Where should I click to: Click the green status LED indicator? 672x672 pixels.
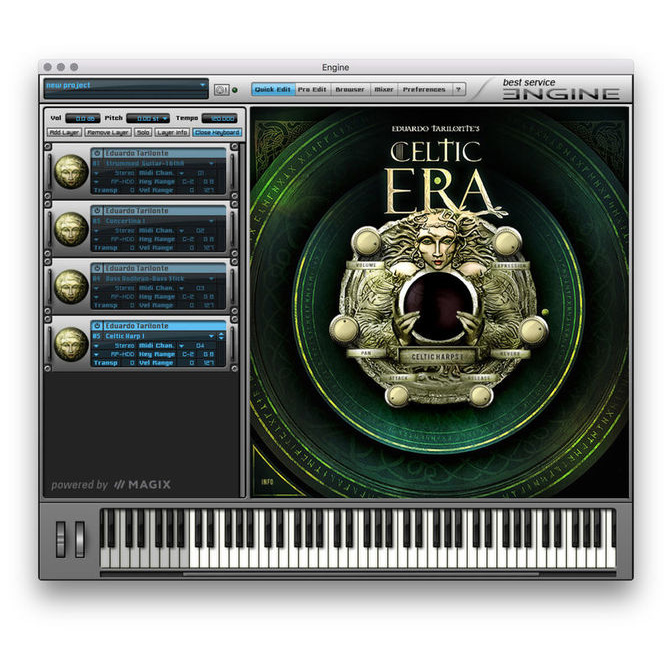click(235, 90)
